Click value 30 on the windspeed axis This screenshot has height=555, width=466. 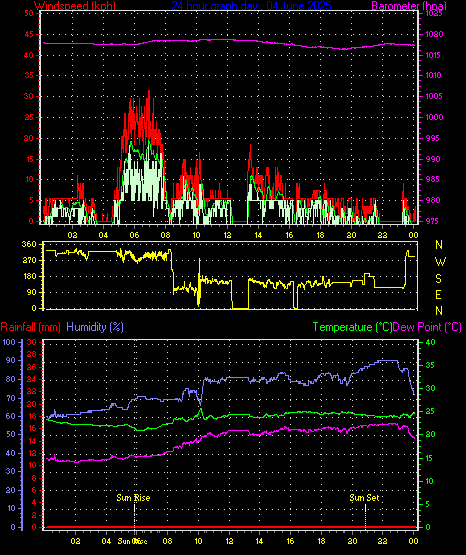(29, 96)
